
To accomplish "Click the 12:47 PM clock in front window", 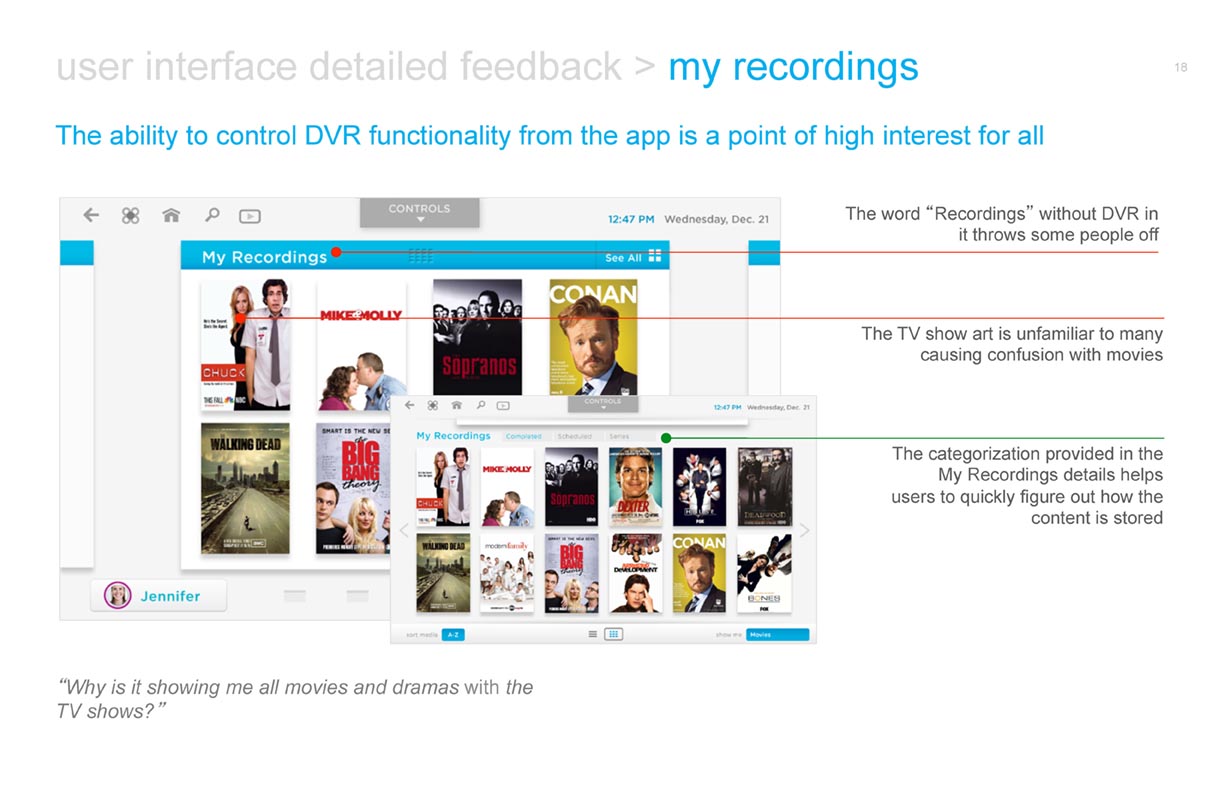I will [x=728, y=407].
